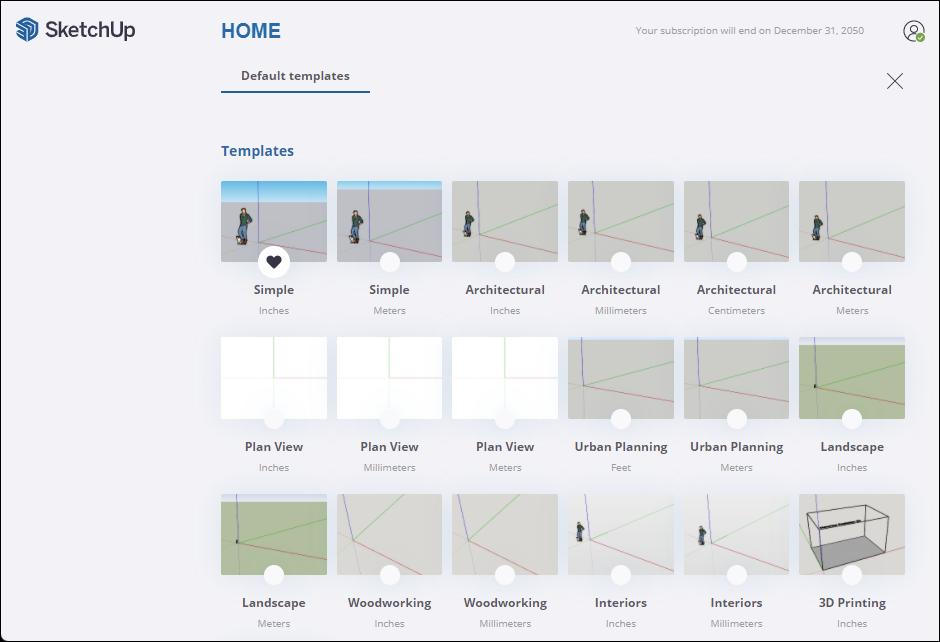Favorite the Woodworking Millimeters template
The width and height of the screenshot is (940, 642).
(x=505, y=575)
